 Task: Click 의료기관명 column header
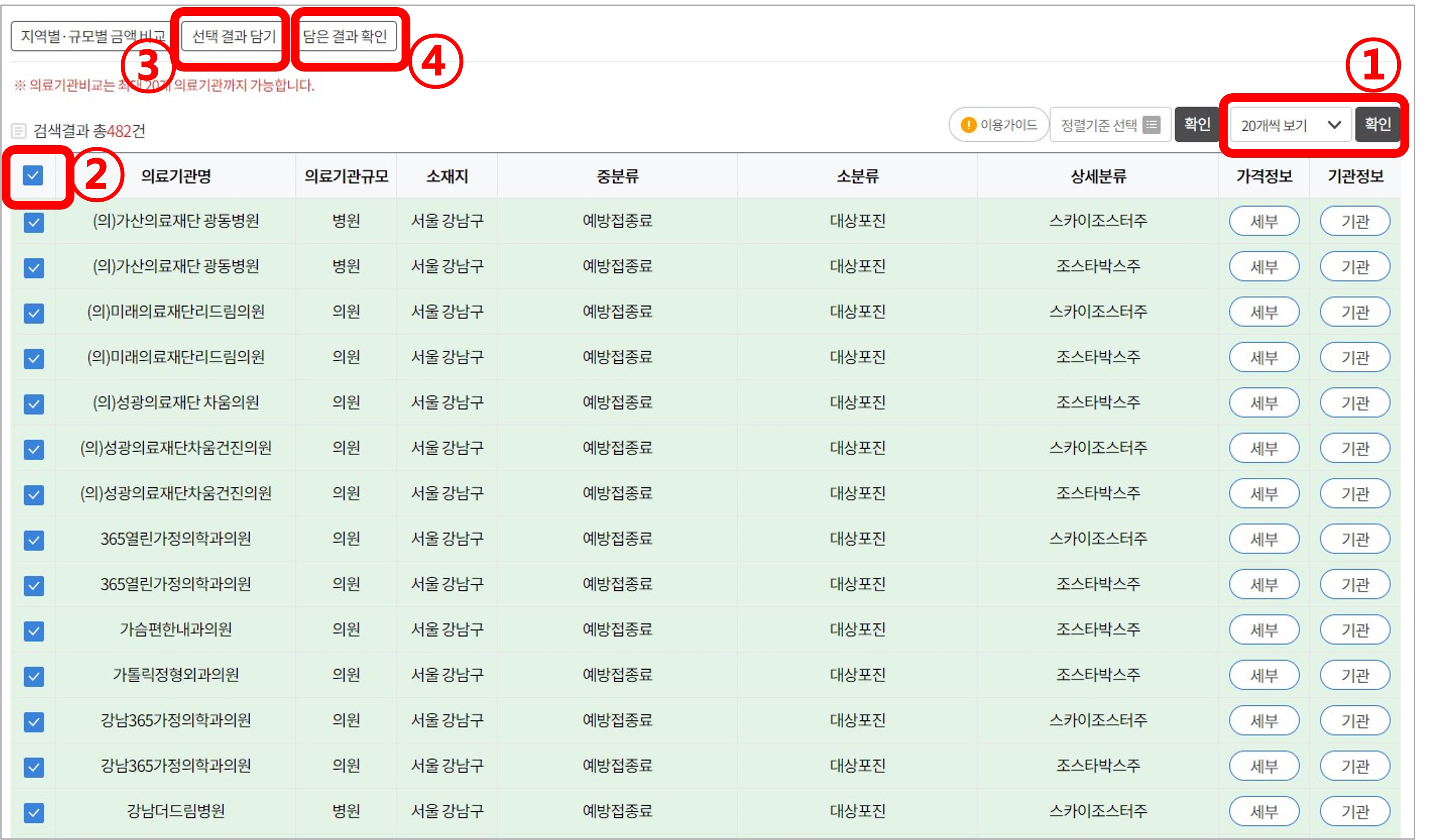pyautogui.click(x=176, y=176)
